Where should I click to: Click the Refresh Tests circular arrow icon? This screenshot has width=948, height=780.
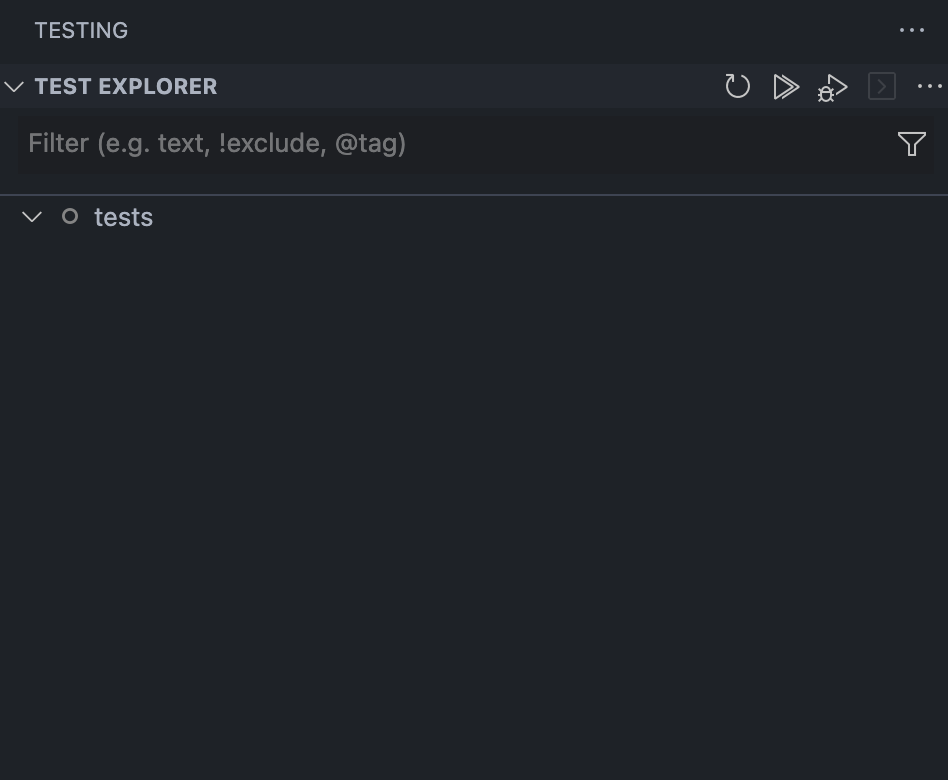738,87
